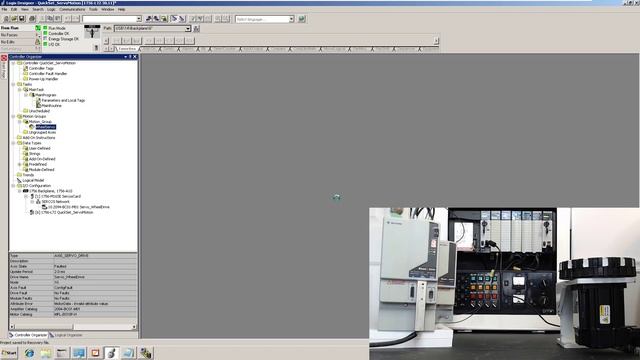Open the Help menu

[121, 9]
